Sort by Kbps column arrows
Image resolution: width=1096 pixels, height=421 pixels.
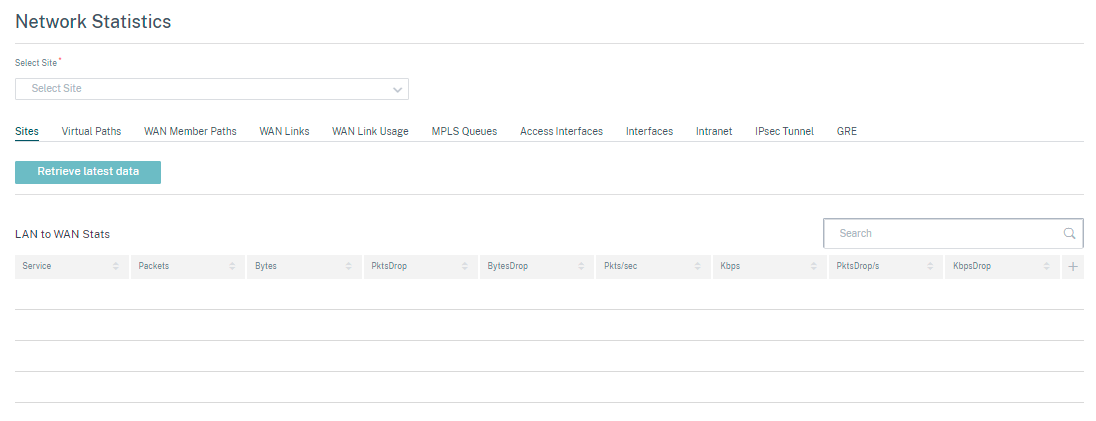tap(814, 266)
